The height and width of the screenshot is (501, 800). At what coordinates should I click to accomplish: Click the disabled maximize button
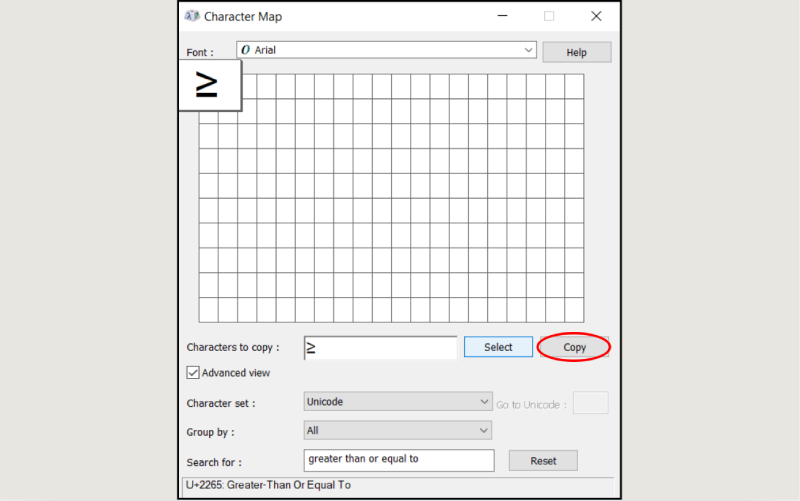548,16
